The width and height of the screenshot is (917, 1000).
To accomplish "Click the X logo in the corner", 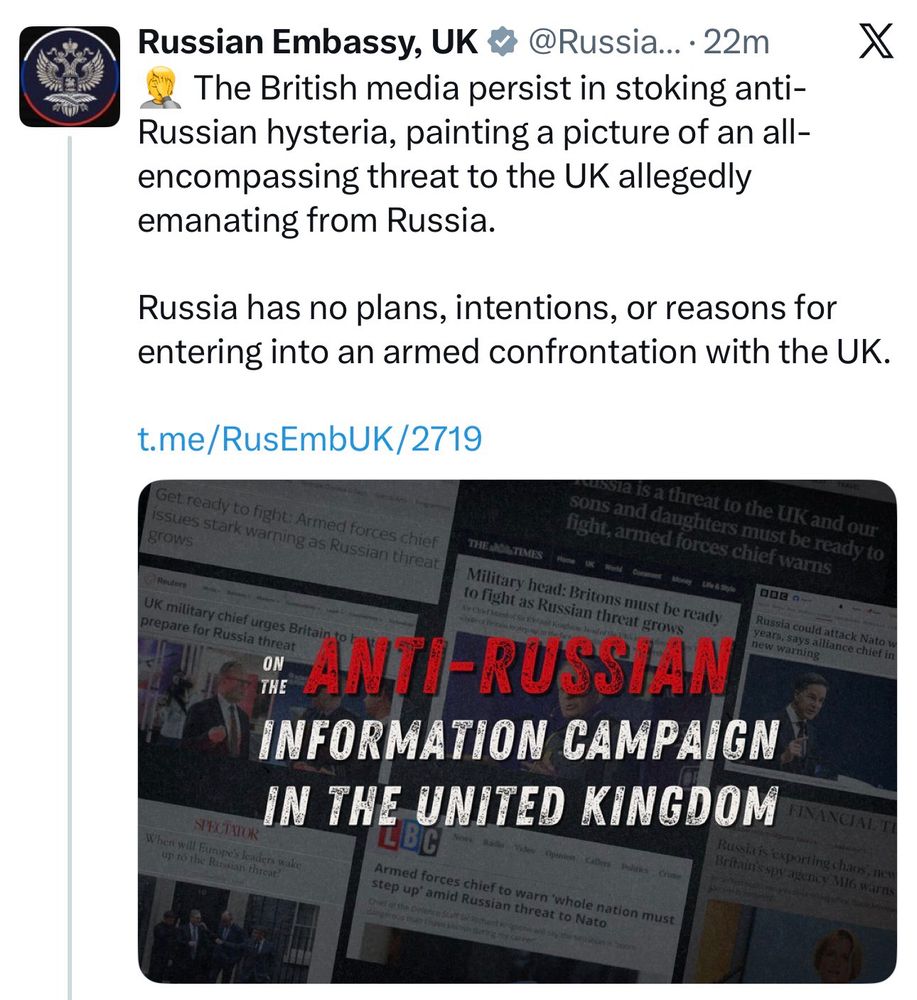I will pyautogui.click(x=880, y=43).
